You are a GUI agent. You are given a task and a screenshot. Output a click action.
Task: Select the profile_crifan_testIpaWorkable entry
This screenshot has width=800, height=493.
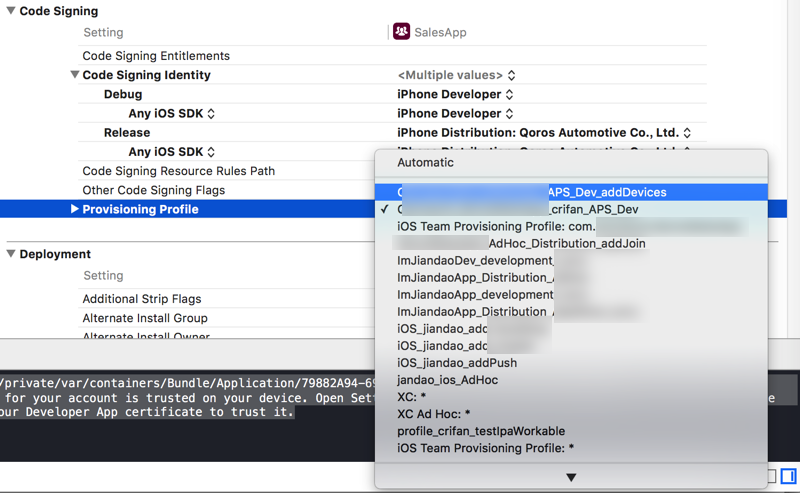point(481,431)
